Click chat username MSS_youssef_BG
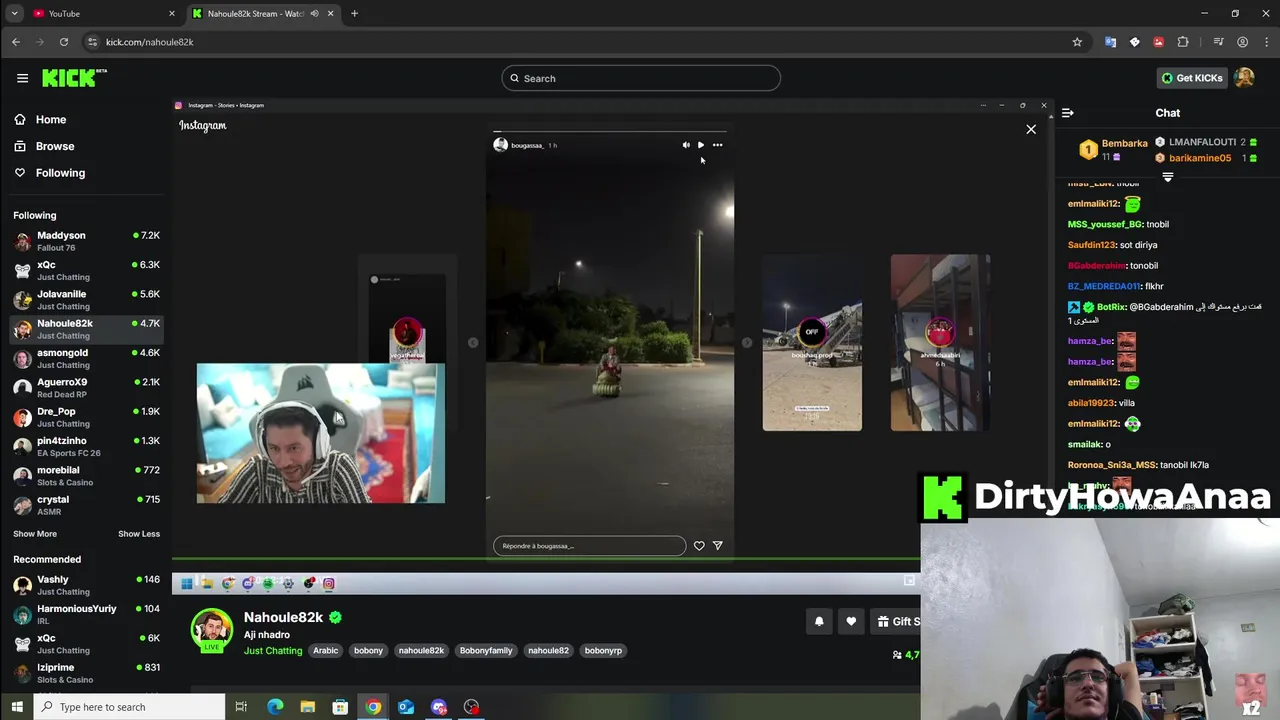This screenshot has height=720, width=1280. tap(1105, 224)
